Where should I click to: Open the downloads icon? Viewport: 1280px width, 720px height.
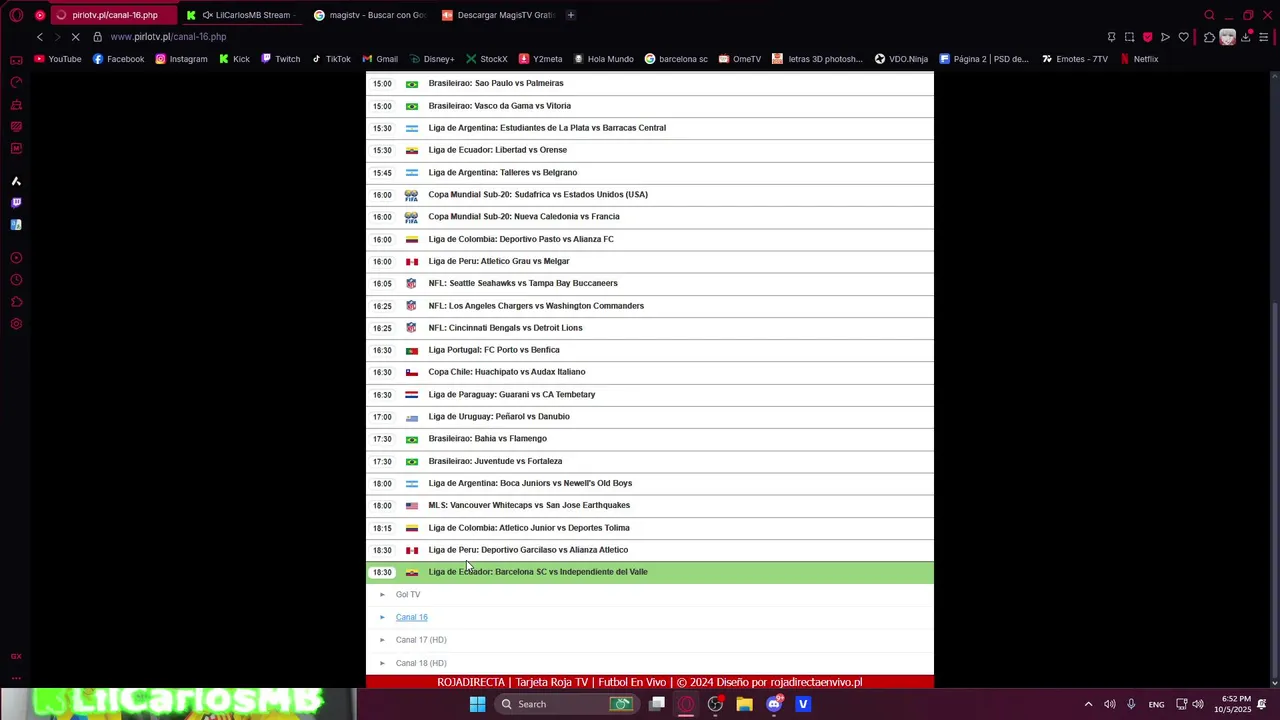click(x=1245, y=37)
